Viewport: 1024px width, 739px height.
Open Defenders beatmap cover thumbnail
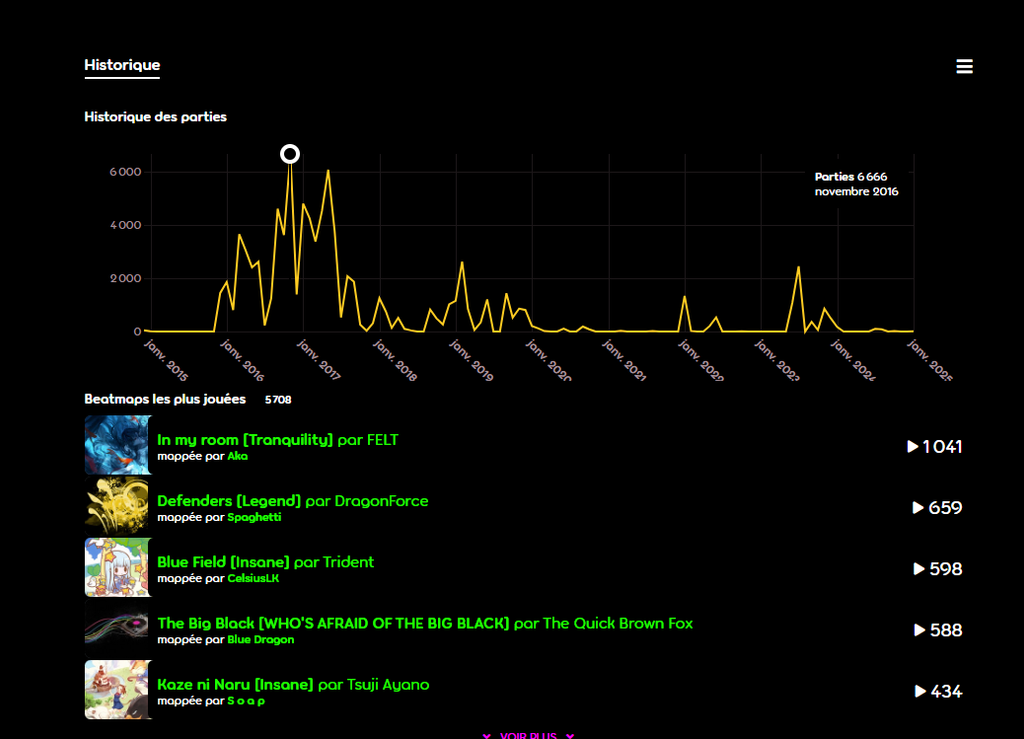pyautogui.click(x=117, y=506)
